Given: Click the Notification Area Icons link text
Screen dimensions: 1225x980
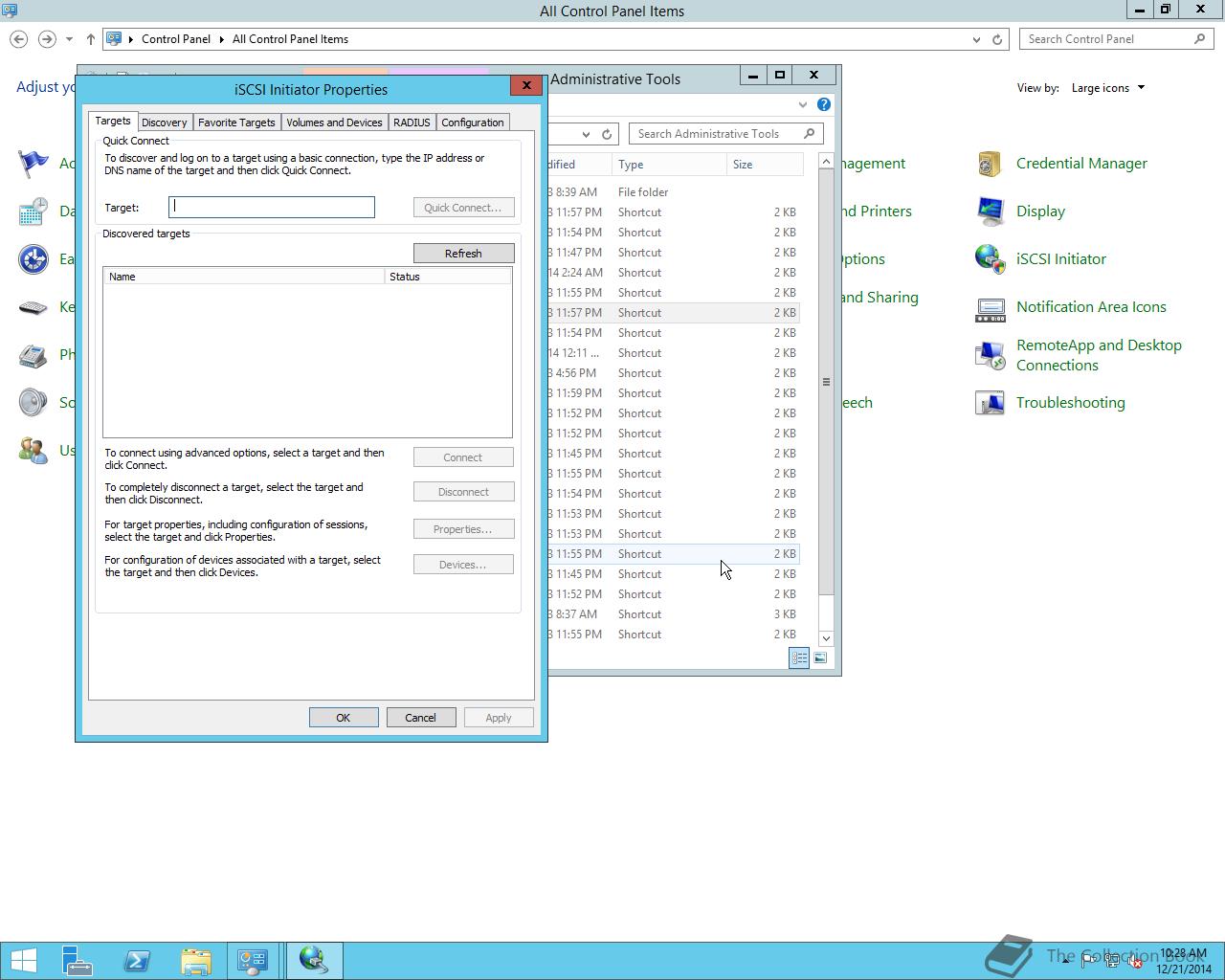Looking at the screenshot, I should tap(1091, 307).
